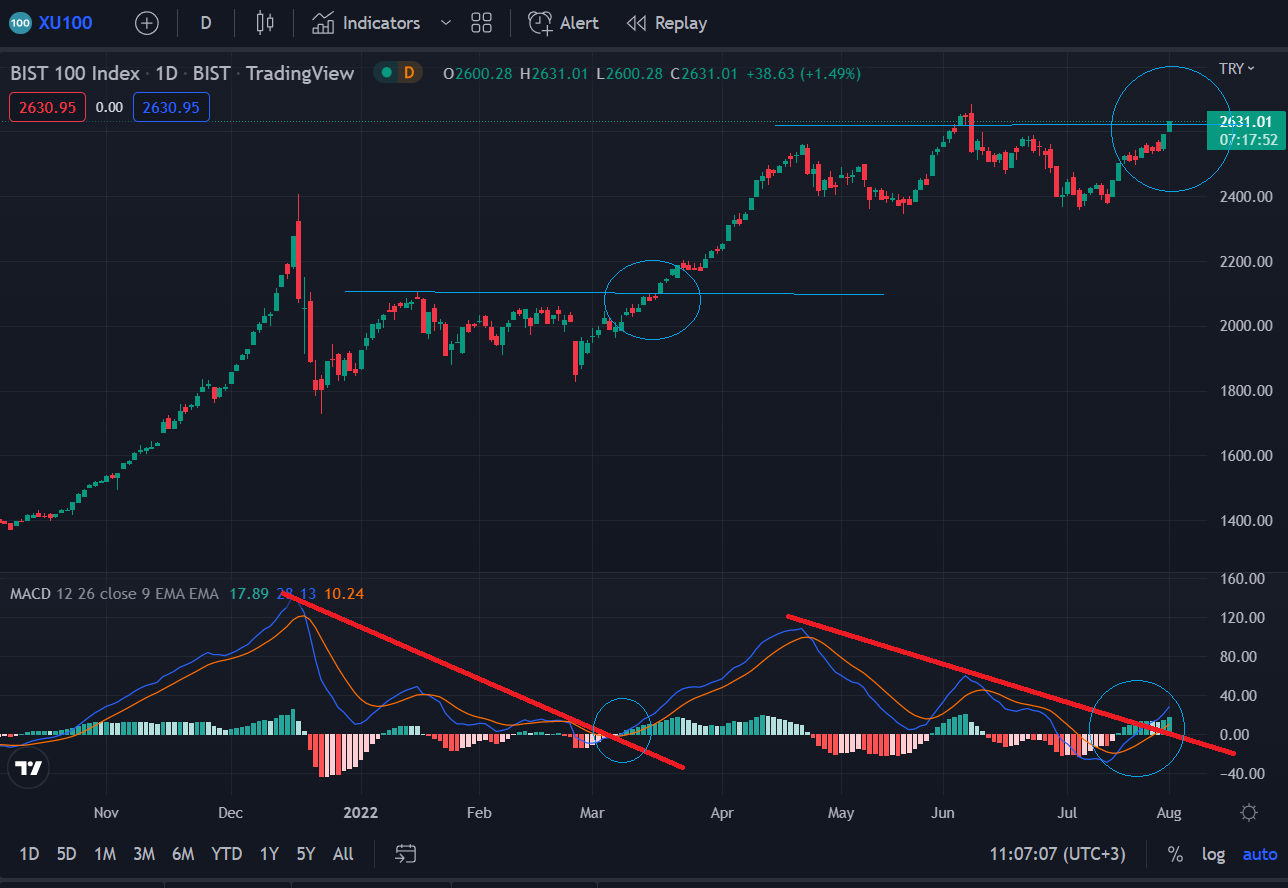Switch to the 1D date range
This screenshot has width=1288, height=888.
click(x=30, y=854)
